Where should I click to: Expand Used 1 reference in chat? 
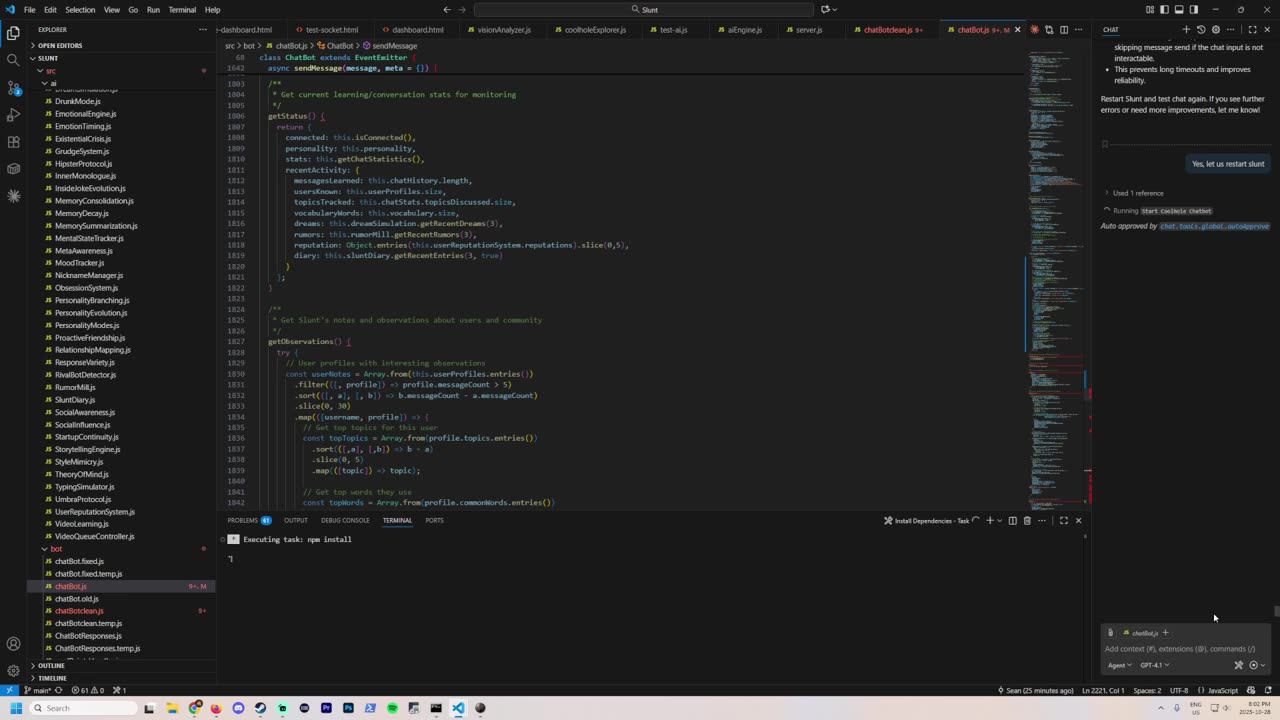(1135, 193)
